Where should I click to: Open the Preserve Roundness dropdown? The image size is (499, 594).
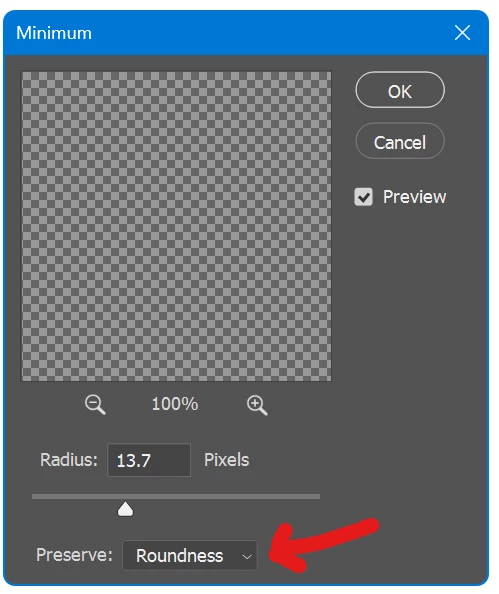tap(190, 555)
